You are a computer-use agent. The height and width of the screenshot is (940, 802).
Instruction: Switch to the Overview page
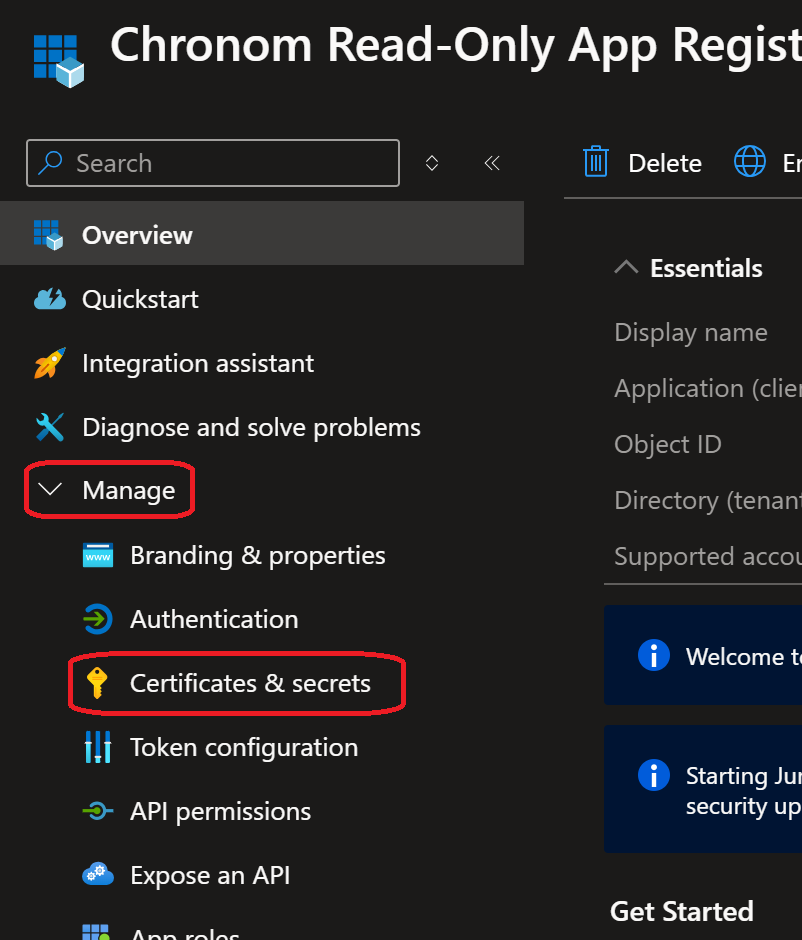pyautogui.click(x=137, y=234)
